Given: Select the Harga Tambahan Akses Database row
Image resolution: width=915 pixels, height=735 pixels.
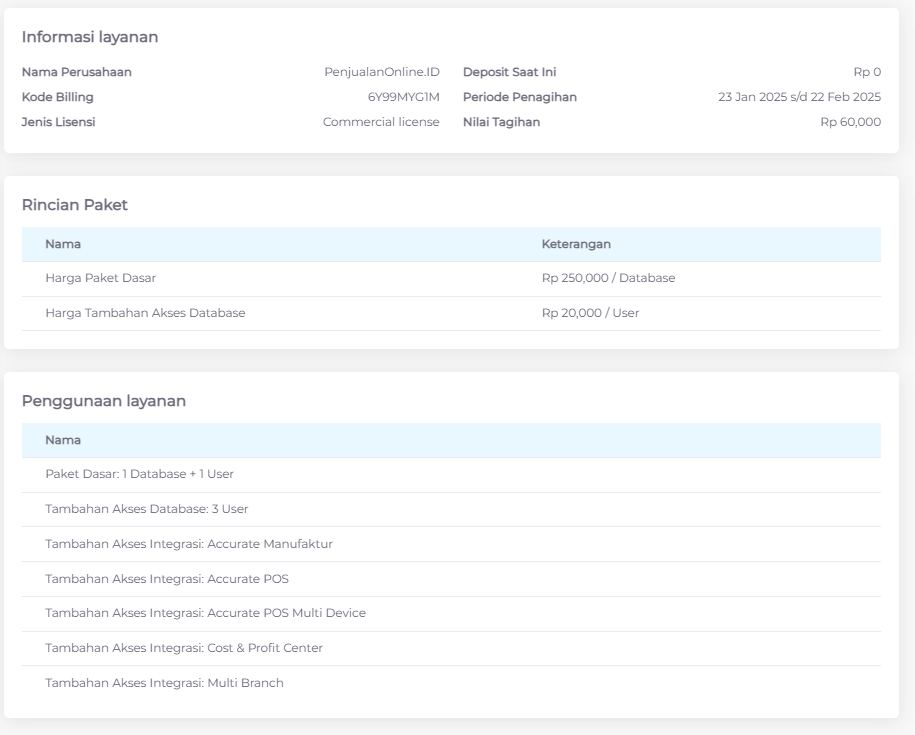Looking at the screenshot, I should click(145, 313).
